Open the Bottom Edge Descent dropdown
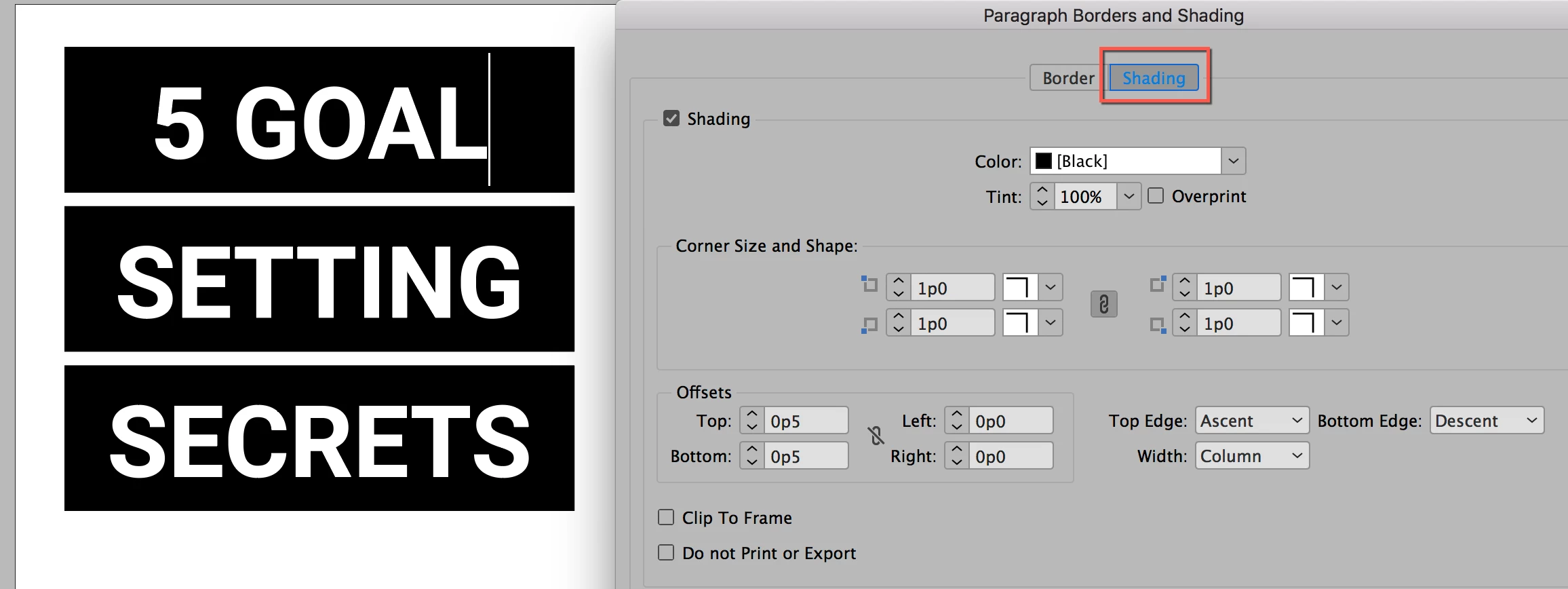 click(x=1487, y=420)
